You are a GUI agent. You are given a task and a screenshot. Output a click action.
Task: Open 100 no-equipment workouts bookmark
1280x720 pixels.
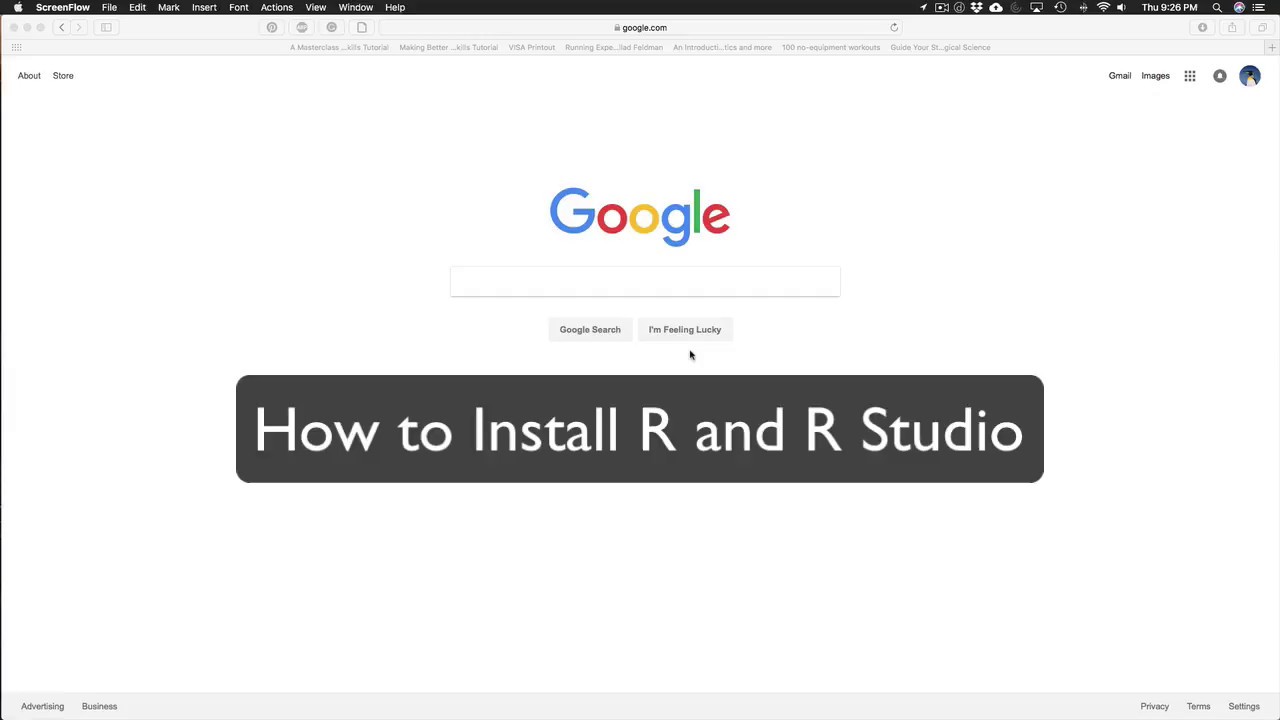pyautogui.click(x=831, y=47)
